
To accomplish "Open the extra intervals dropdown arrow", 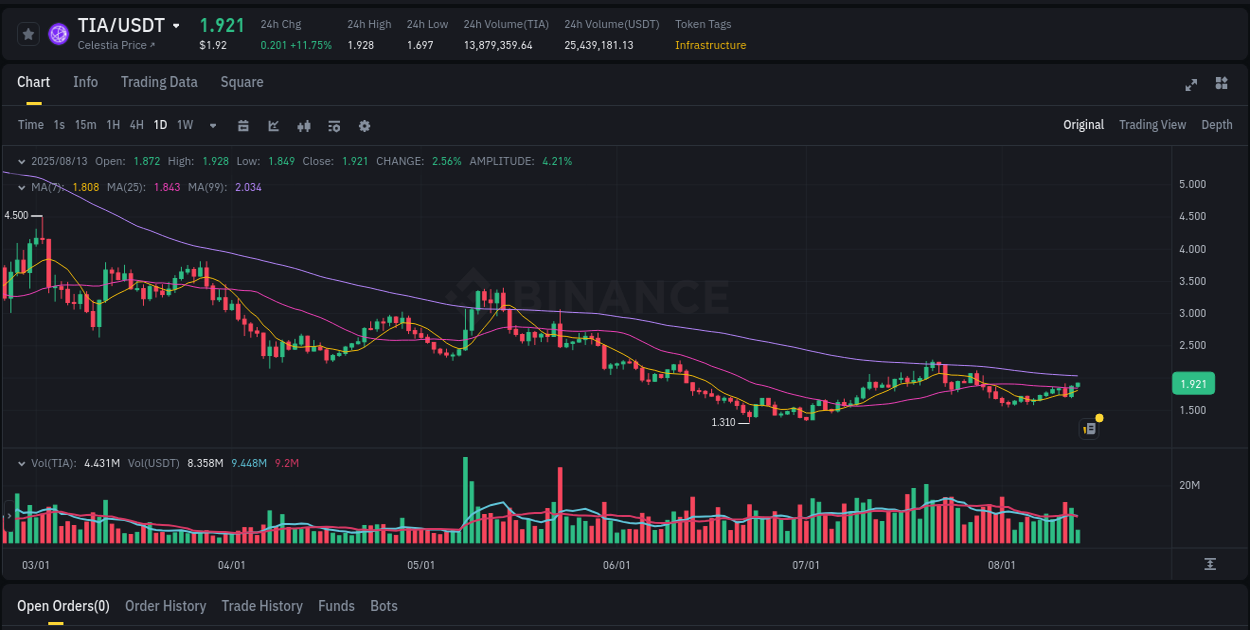I will click(x=211, y=125).
